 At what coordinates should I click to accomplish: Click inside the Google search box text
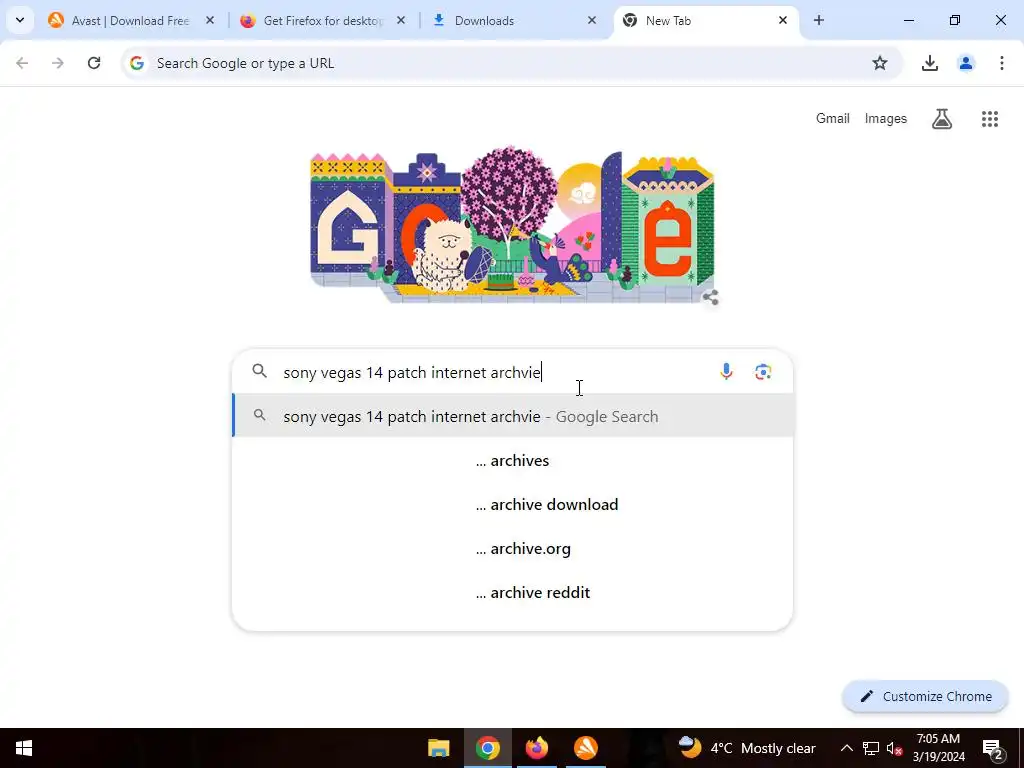[x=411, y=372]
